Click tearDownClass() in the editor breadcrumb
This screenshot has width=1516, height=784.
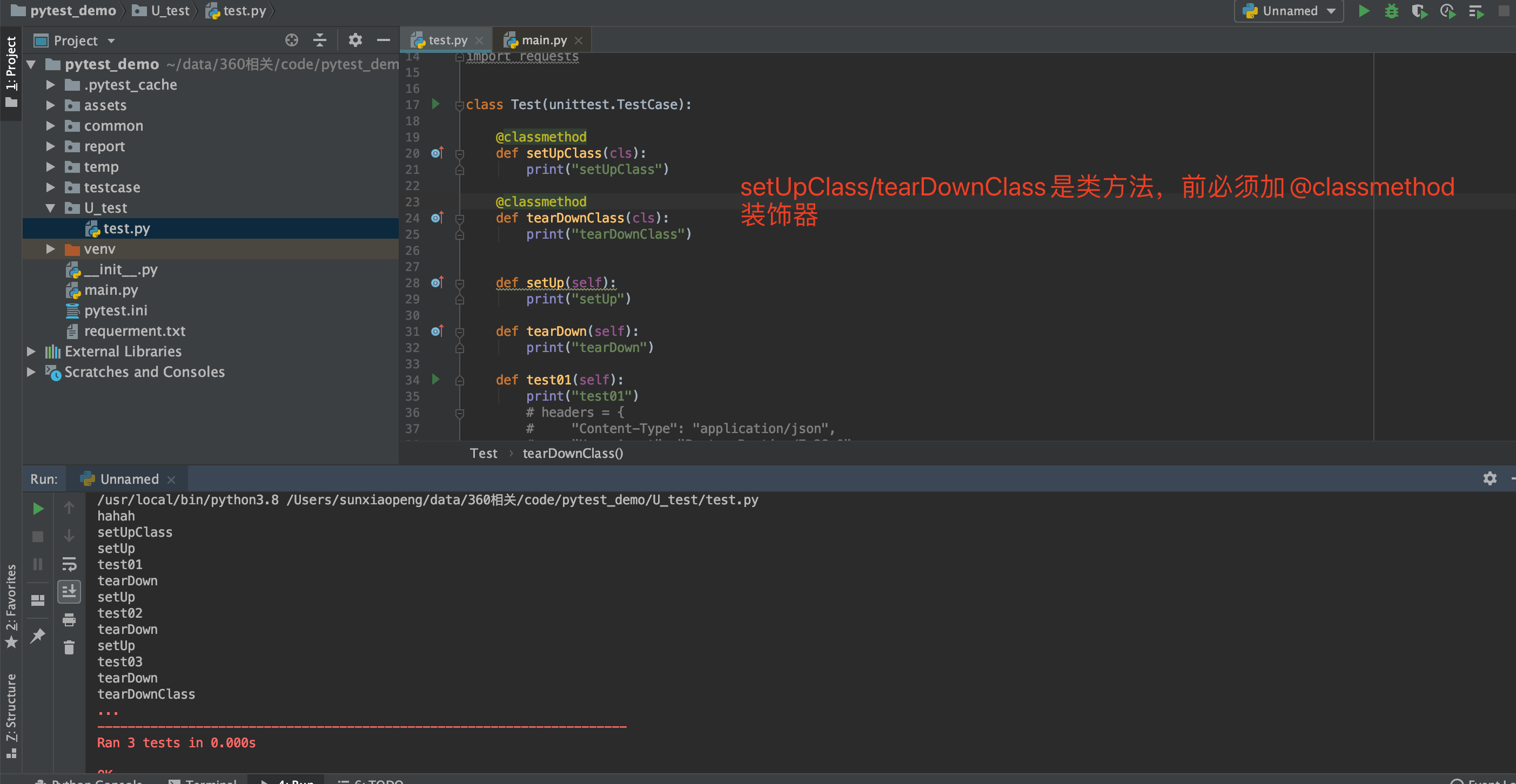(x=572, y=453)
